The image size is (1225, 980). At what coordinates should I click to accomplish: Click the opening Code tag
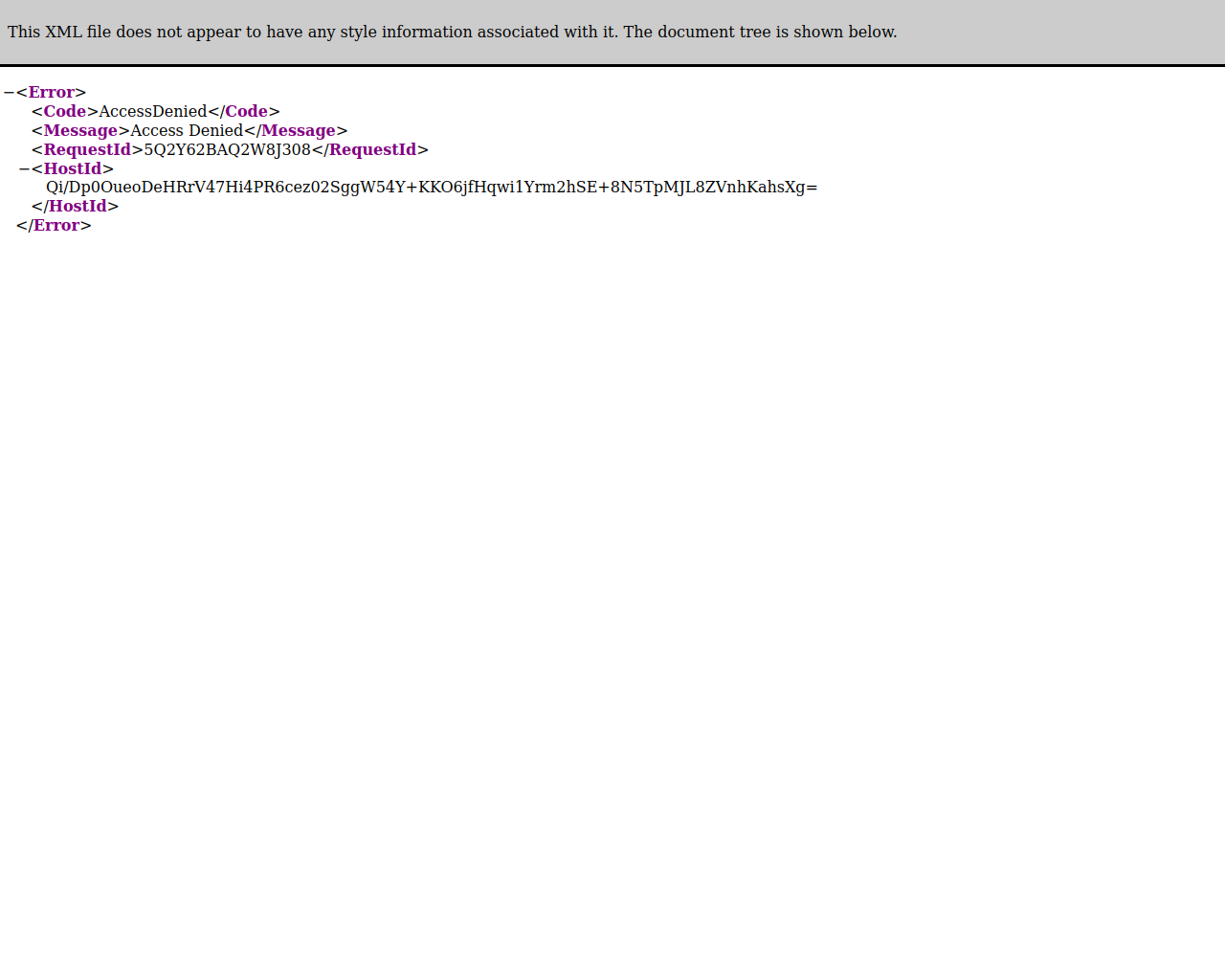(65, 112)
